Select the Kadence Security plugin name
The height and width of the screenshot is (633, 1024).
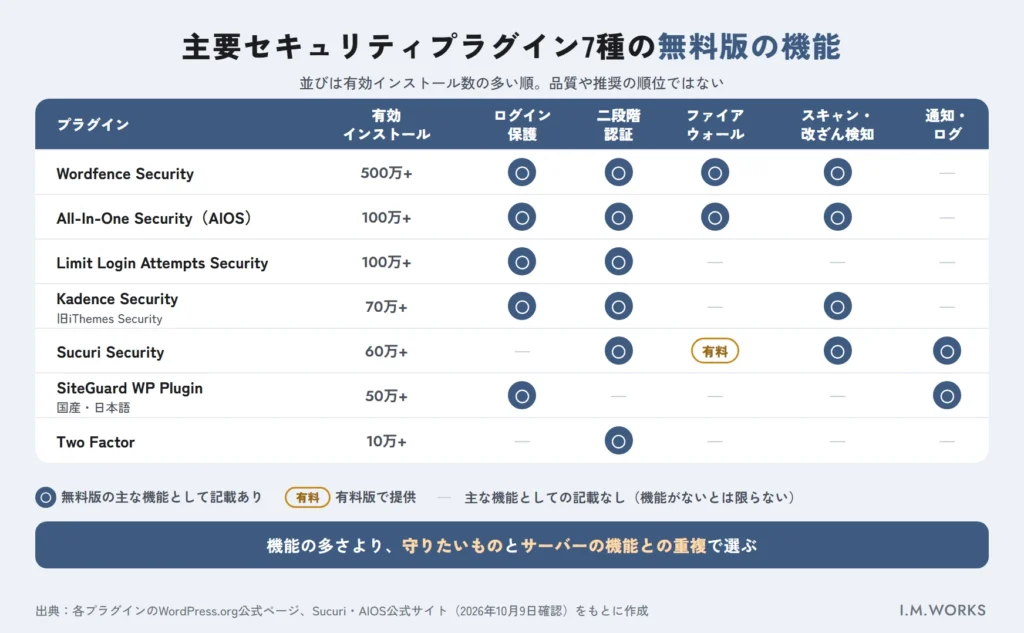117,299
